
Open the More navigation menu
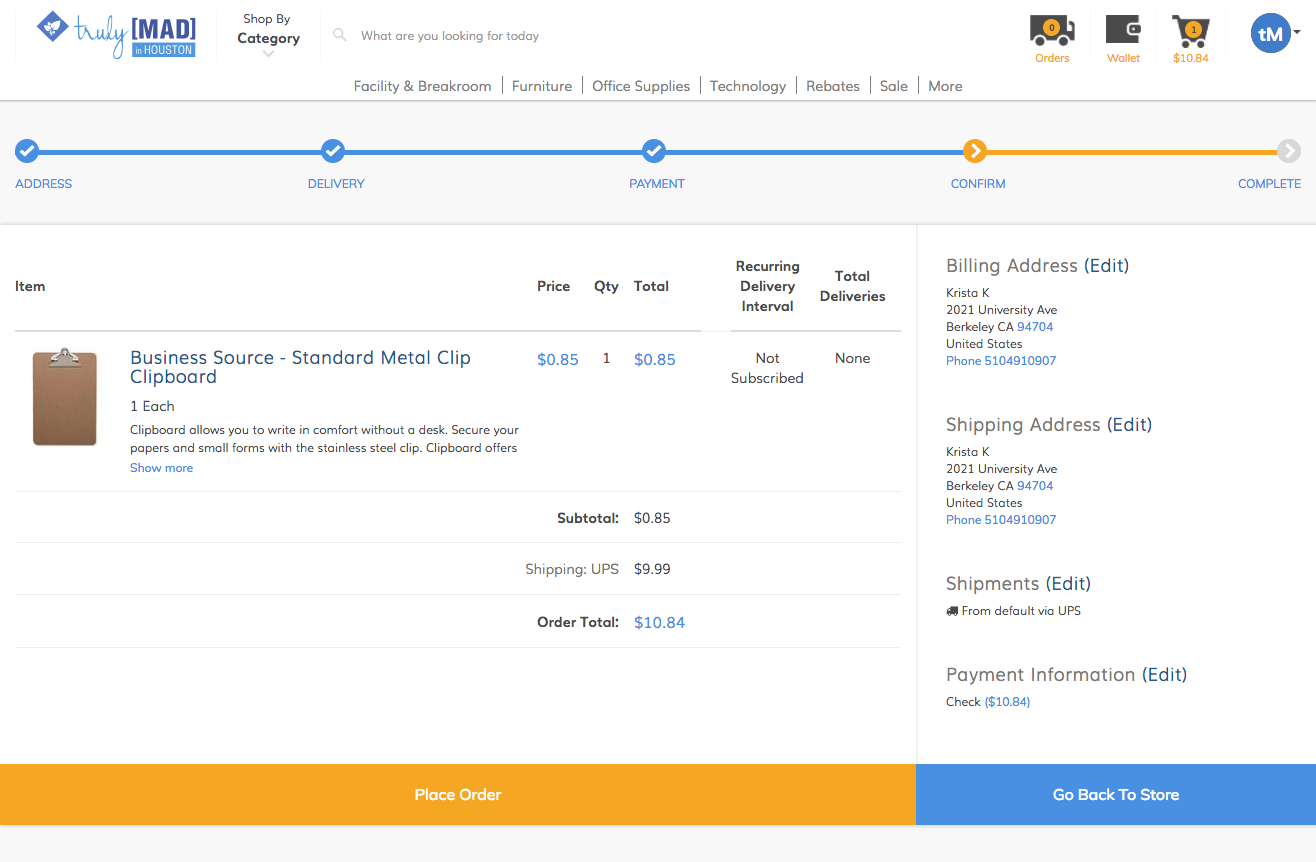point(945,86)
